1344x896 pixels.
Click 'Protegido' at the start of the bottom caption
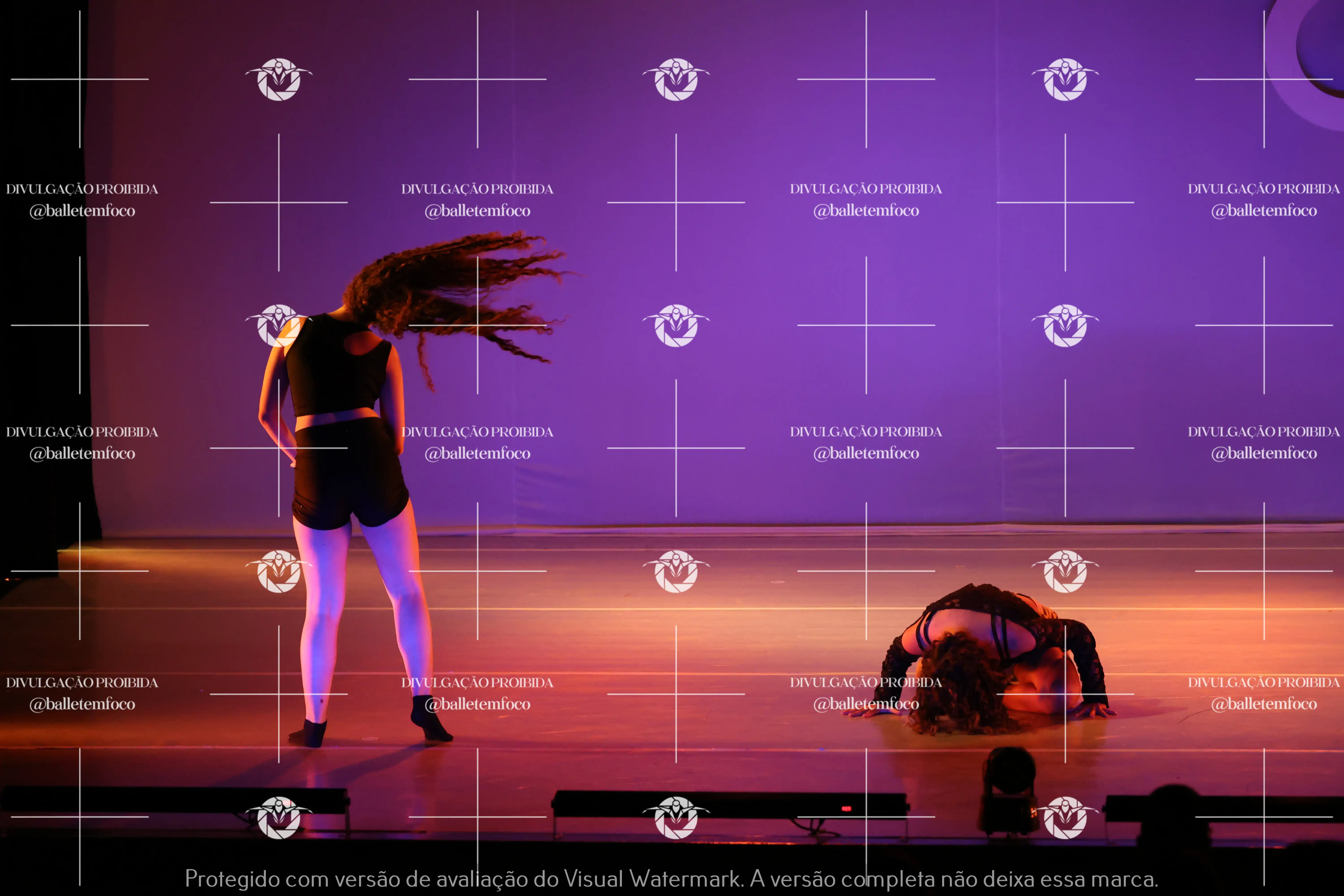coord(232,878)
